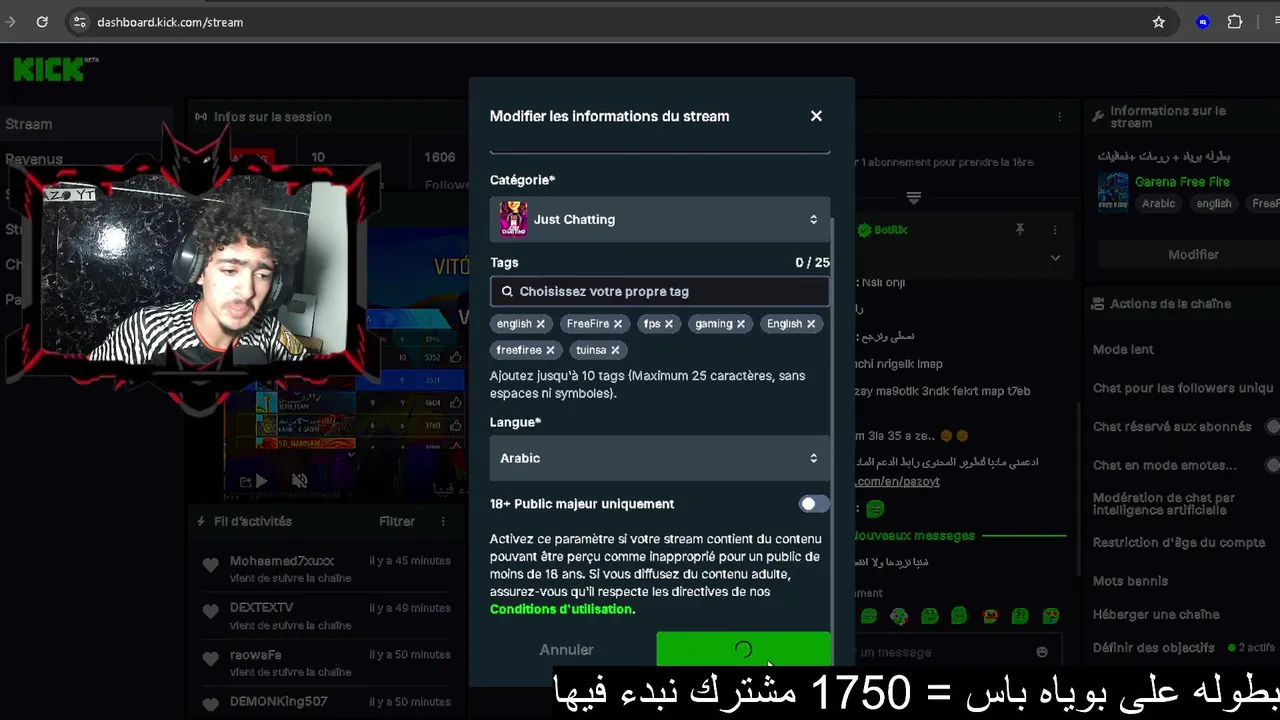Viewport: 1280px width, 720px height.
Task: Click the BotRix username in chat
Action: [890, 230]
